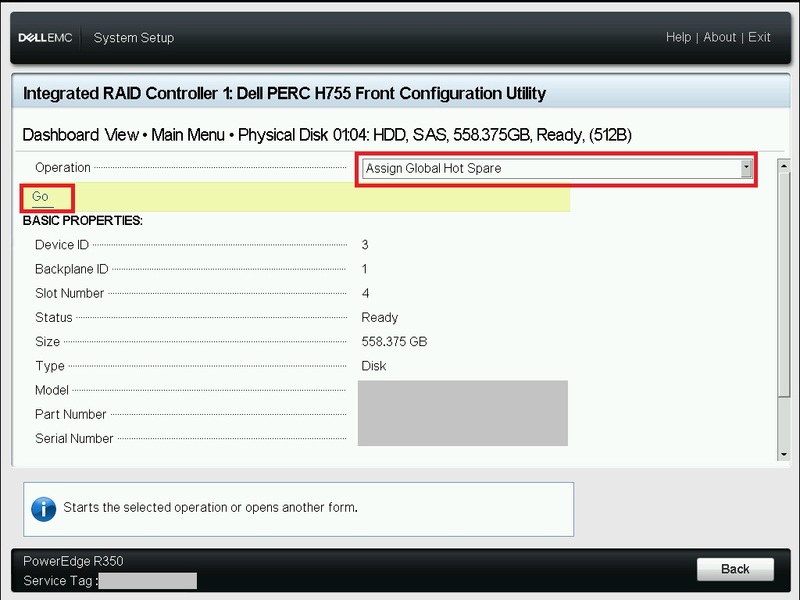Select the Device ID label
Screen dimensions: 800x600
(x=62, y=245)
